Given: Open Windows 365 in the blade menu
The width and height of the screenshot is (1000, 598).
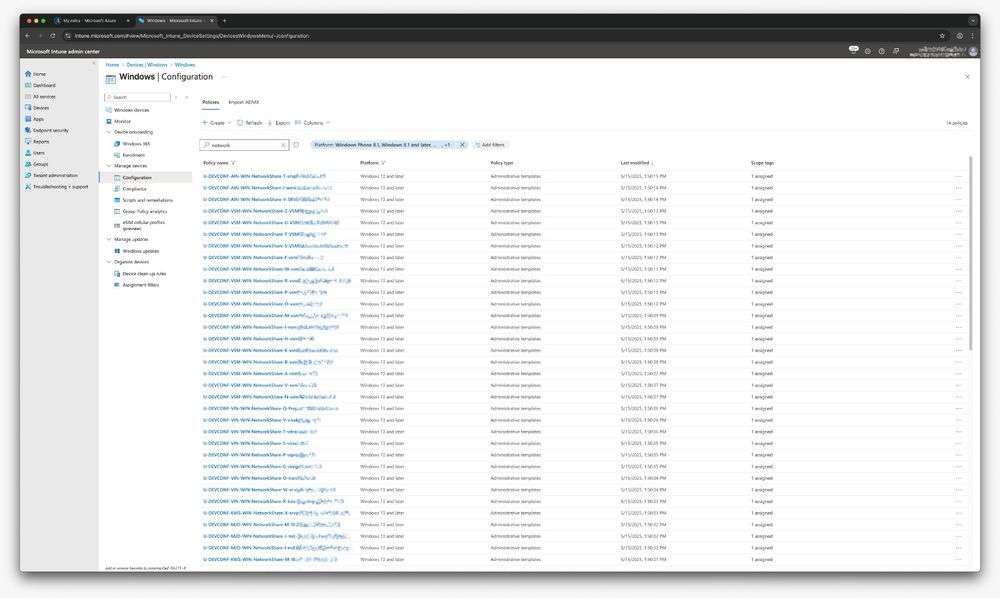Looking at the screenshot, I should click(132, 143).
